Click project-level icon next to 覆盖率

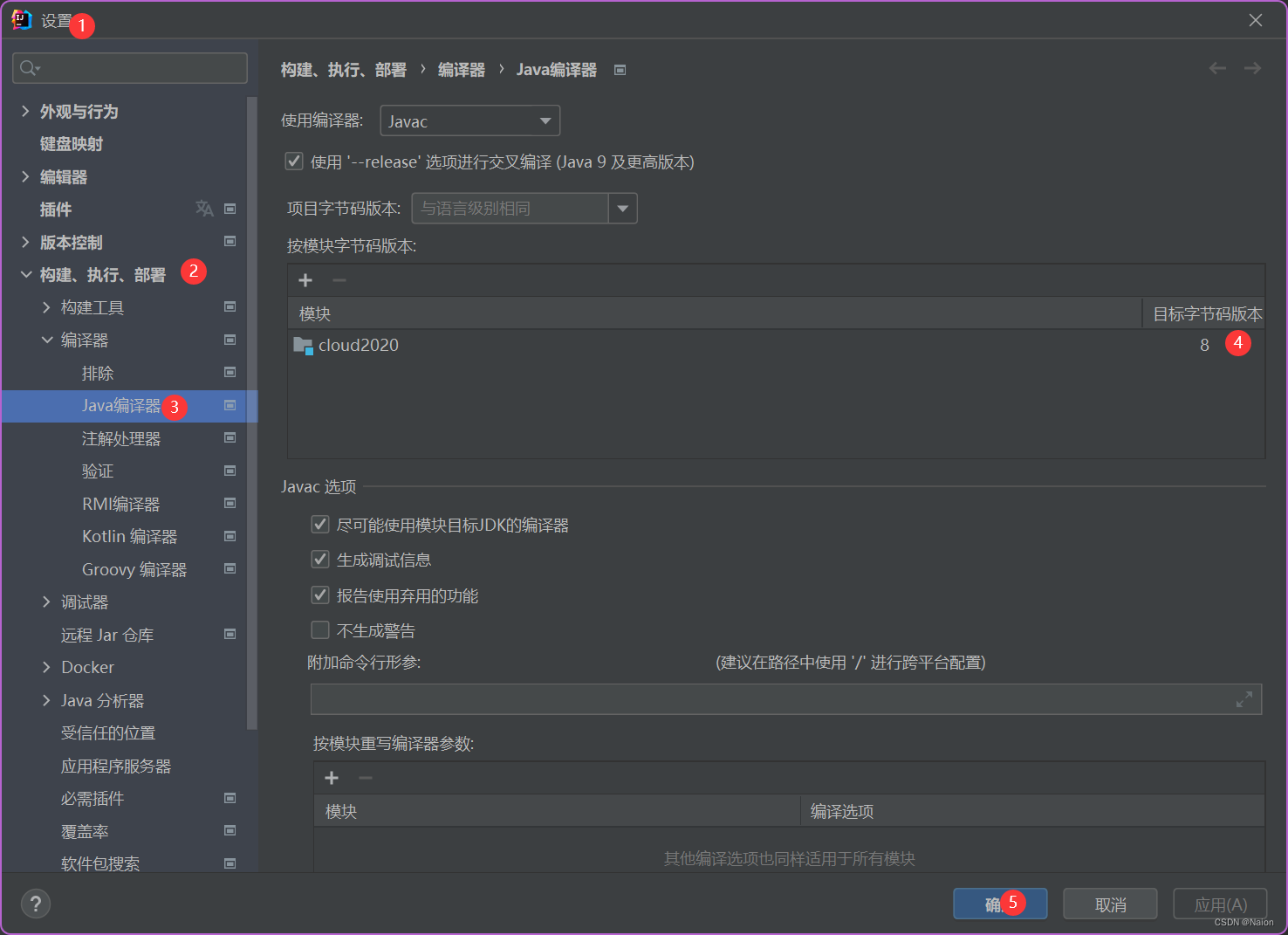(230, 830)
